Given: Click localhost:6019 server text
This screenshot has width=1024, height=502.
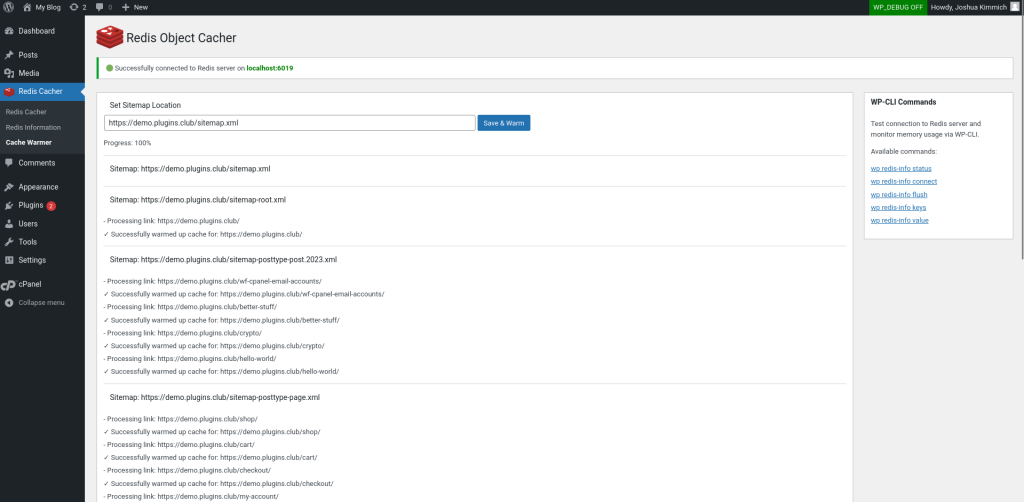Looking at the screenshot, I should [x=270, y=68].
